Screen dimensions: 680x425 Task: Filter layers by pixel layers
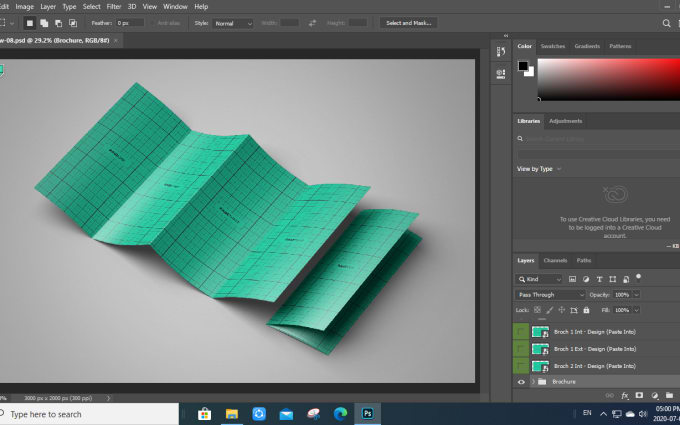pyautogui.click(x=572, y=279)
